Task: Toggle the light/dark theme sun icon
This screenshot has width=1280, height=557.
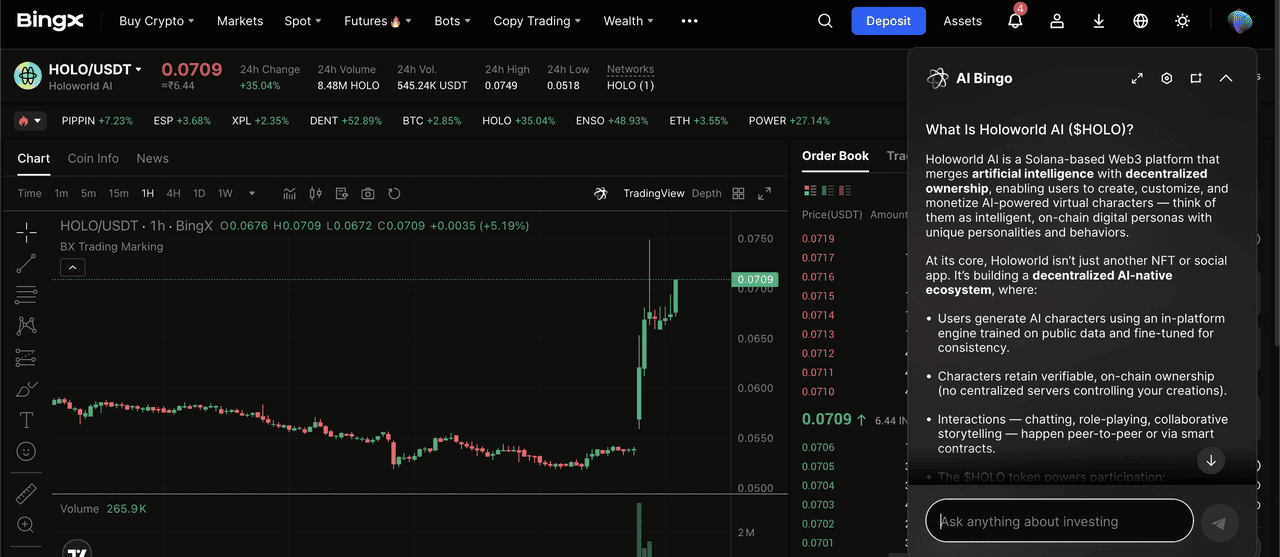Action: [1183, 21]
